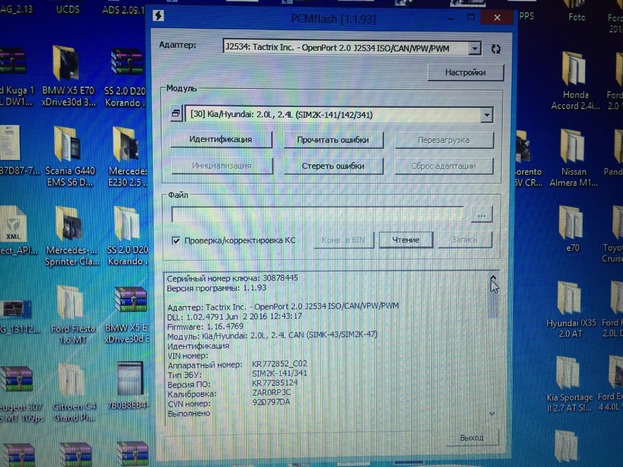Expand the Модуль Kia/Hyundai dropdown

[x=486, y=116]
